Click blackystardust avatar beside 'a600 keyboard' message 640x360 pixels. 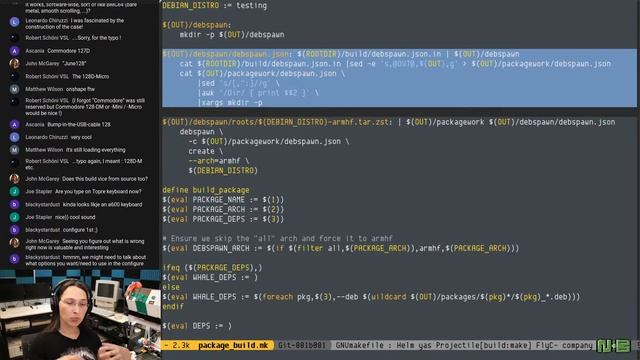pyautogui.click(x=14, y=204)
